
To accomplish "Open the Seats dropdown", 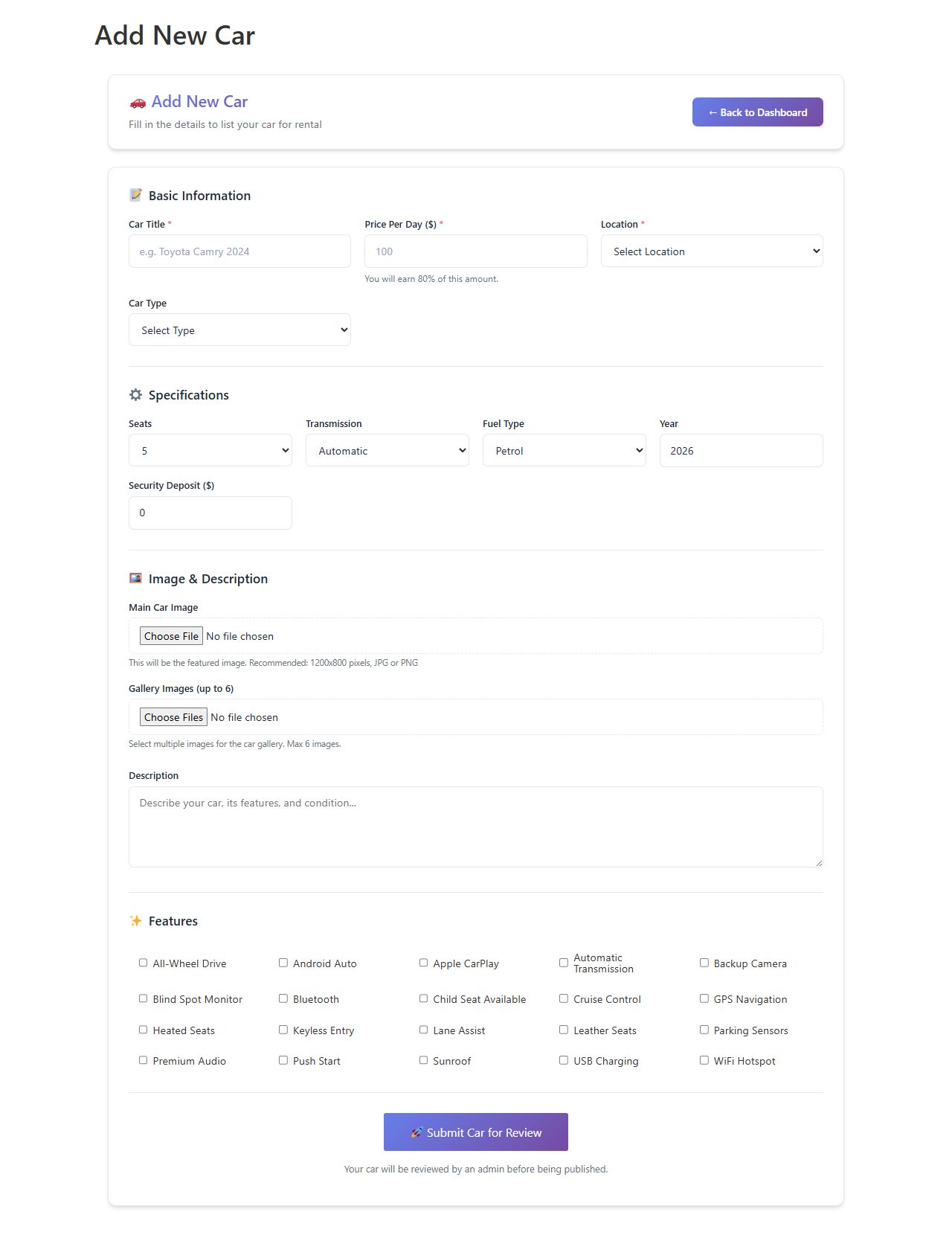I will tap(210, 451).
